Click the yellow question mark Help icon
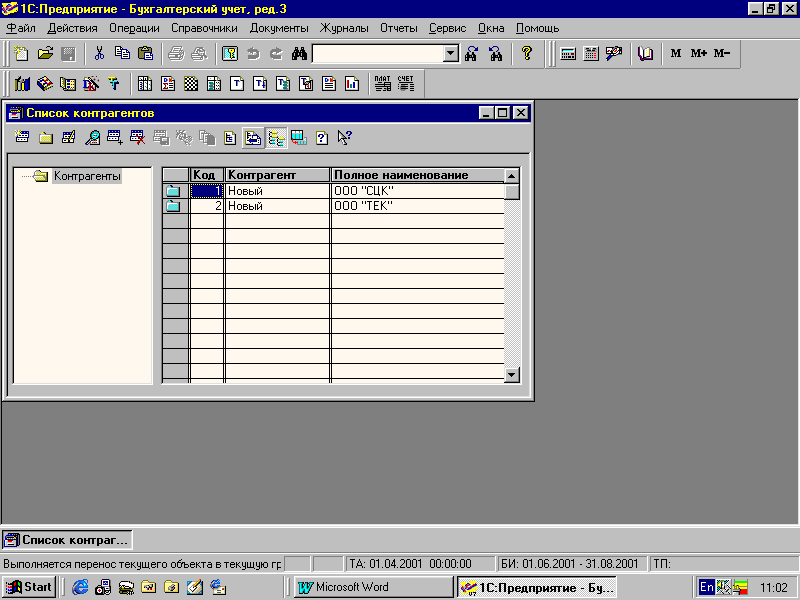The width and height of the screenshot is (800, 600). [527, 54]
